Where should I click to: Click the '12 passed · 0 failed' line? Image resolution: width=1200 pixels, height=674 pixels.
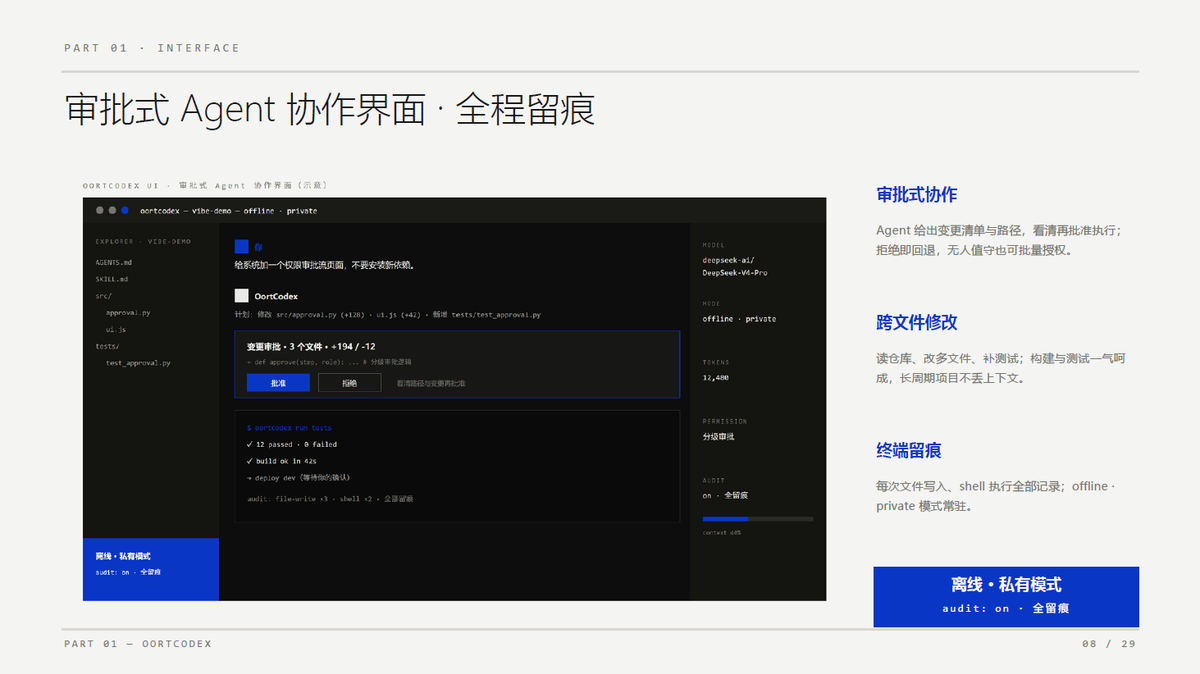pyautogui.click(x=292, y=444)
